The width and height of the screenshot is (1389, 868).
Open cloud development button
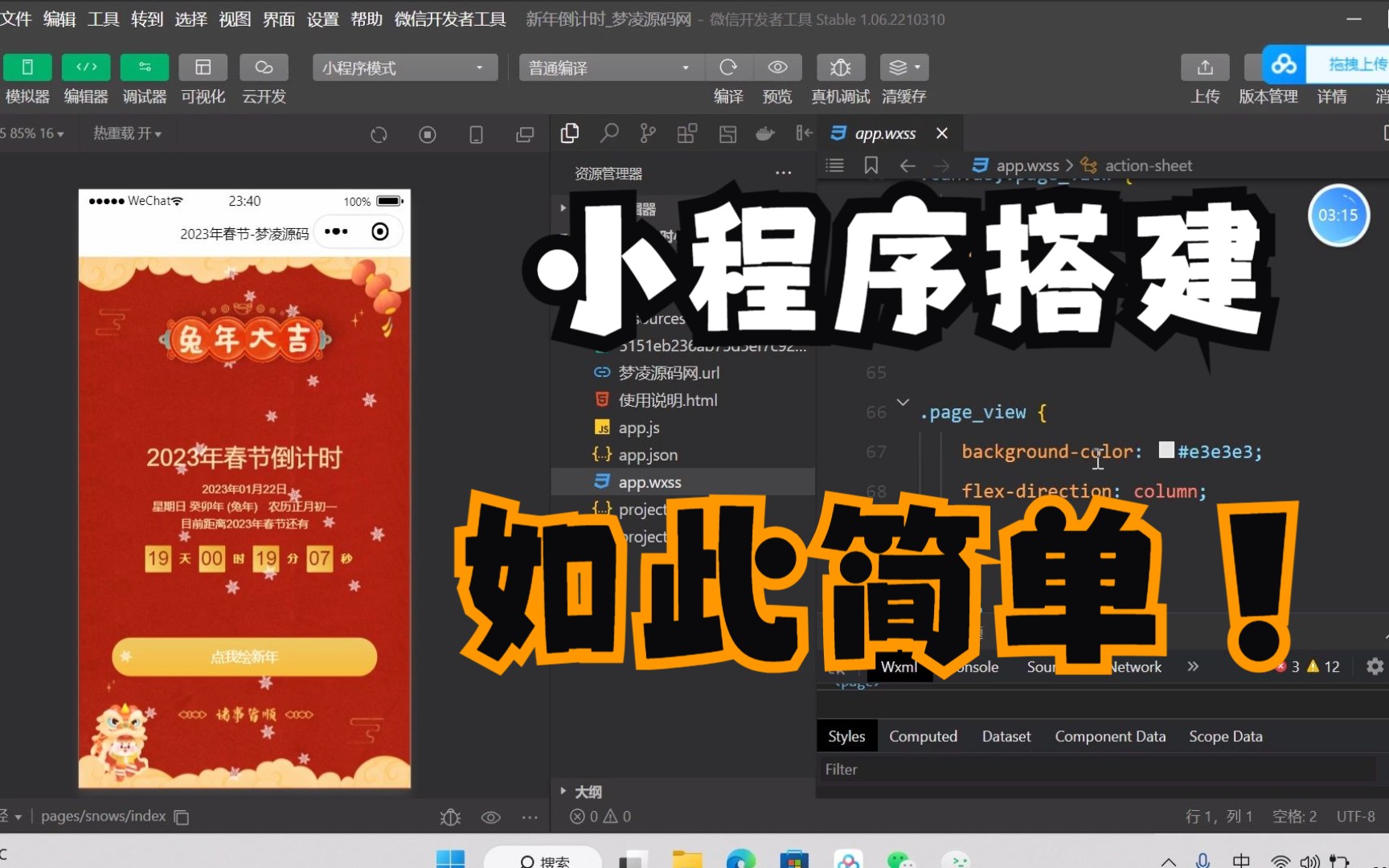tap(264, 68)
